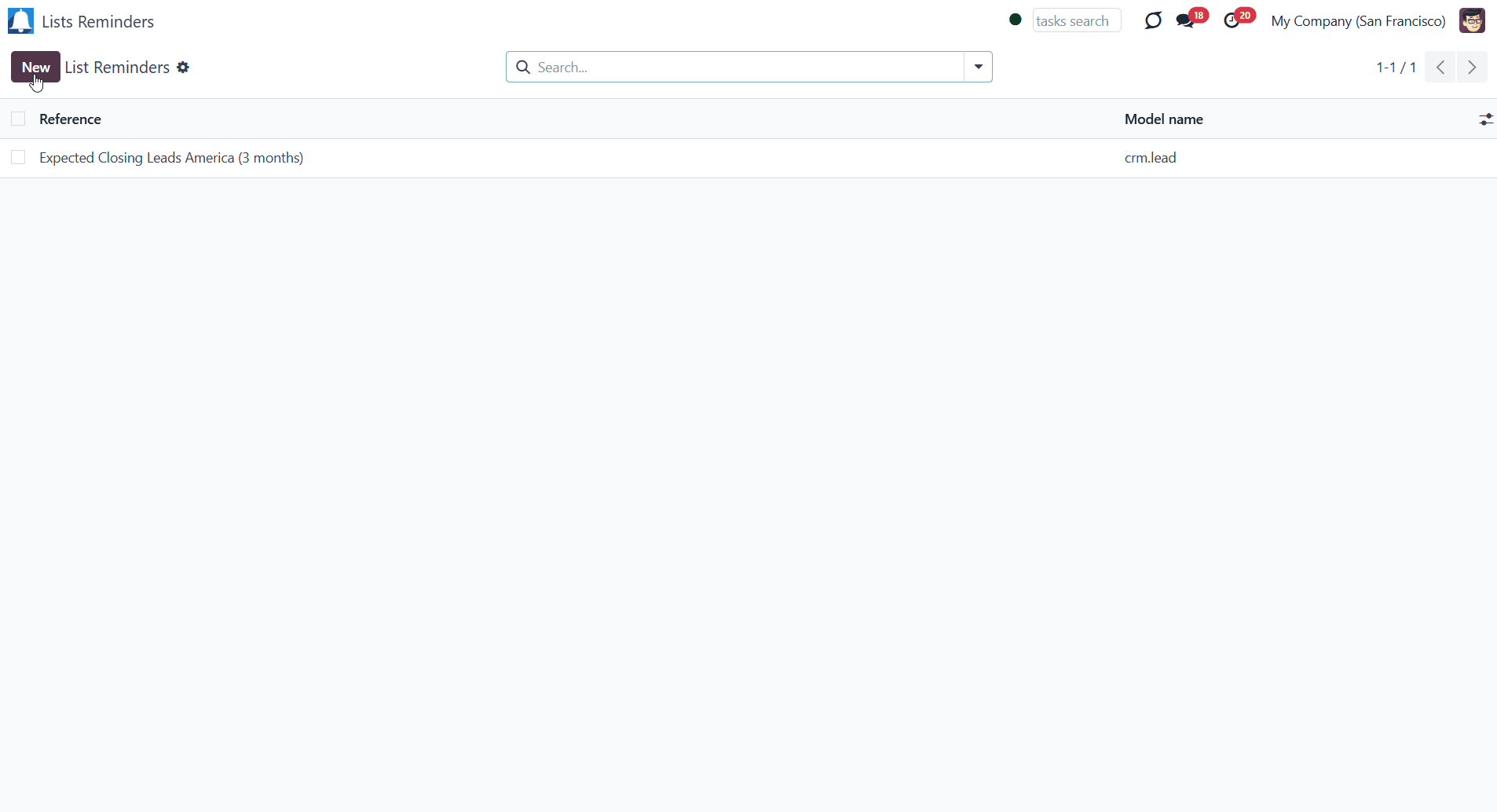Open the chat bubble icon next to tasks search

(1153, 20)
